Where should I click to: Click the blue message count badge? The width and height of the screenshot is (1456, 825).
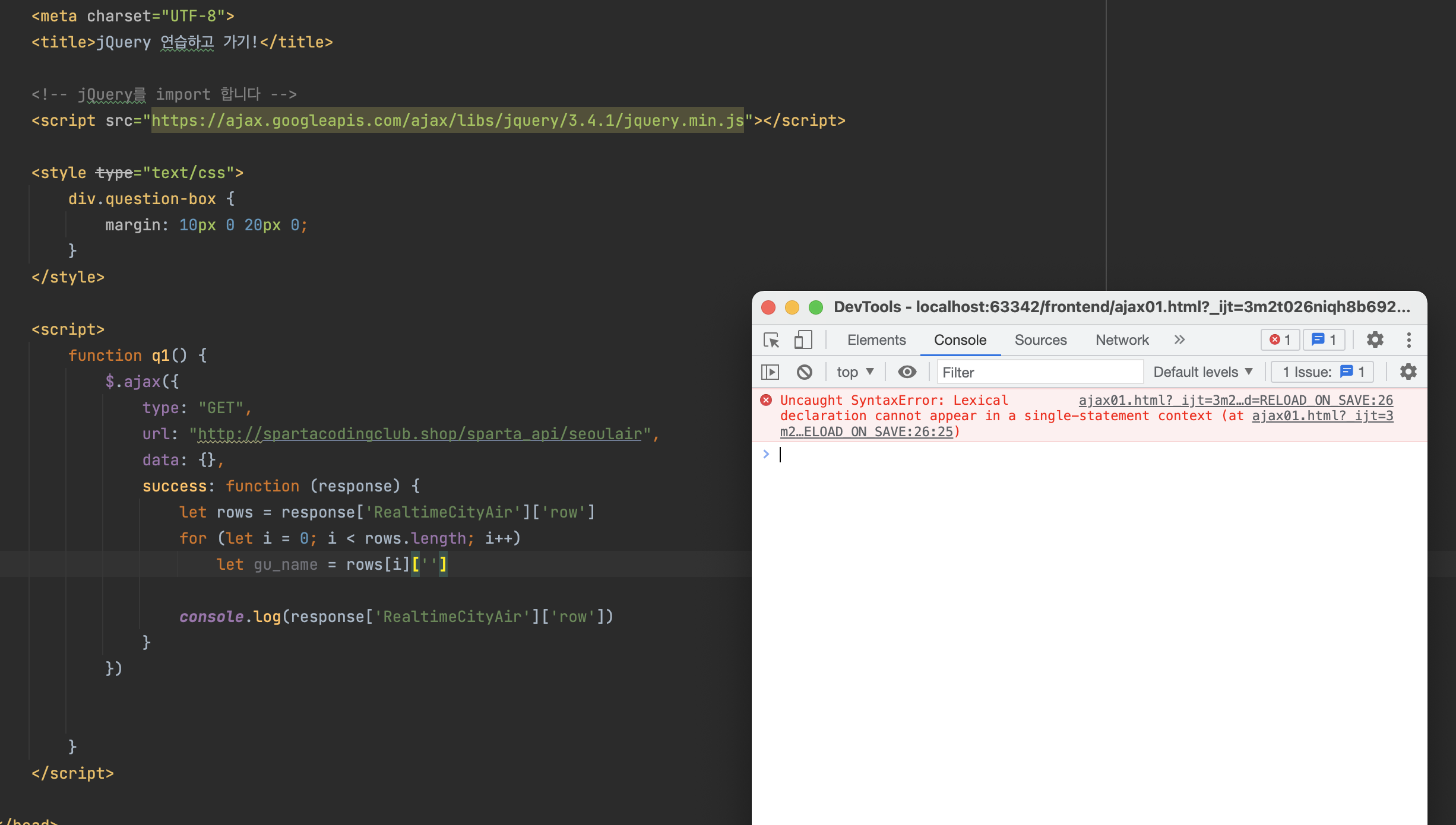pos(1324,339)
